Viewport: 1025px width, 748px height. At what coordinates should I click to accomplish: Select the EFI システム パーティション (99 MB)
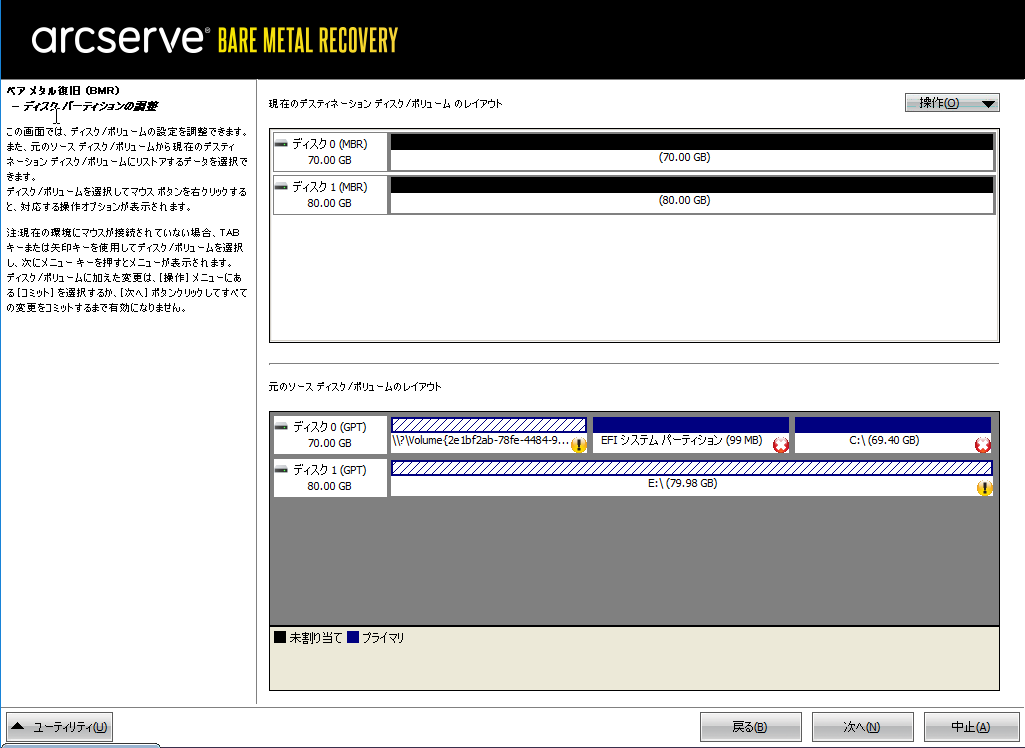690,435
